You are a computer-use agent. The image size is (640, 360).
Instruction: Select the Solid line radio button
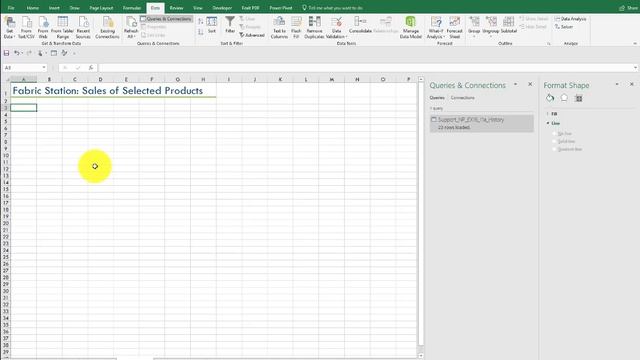pos(555,141)
